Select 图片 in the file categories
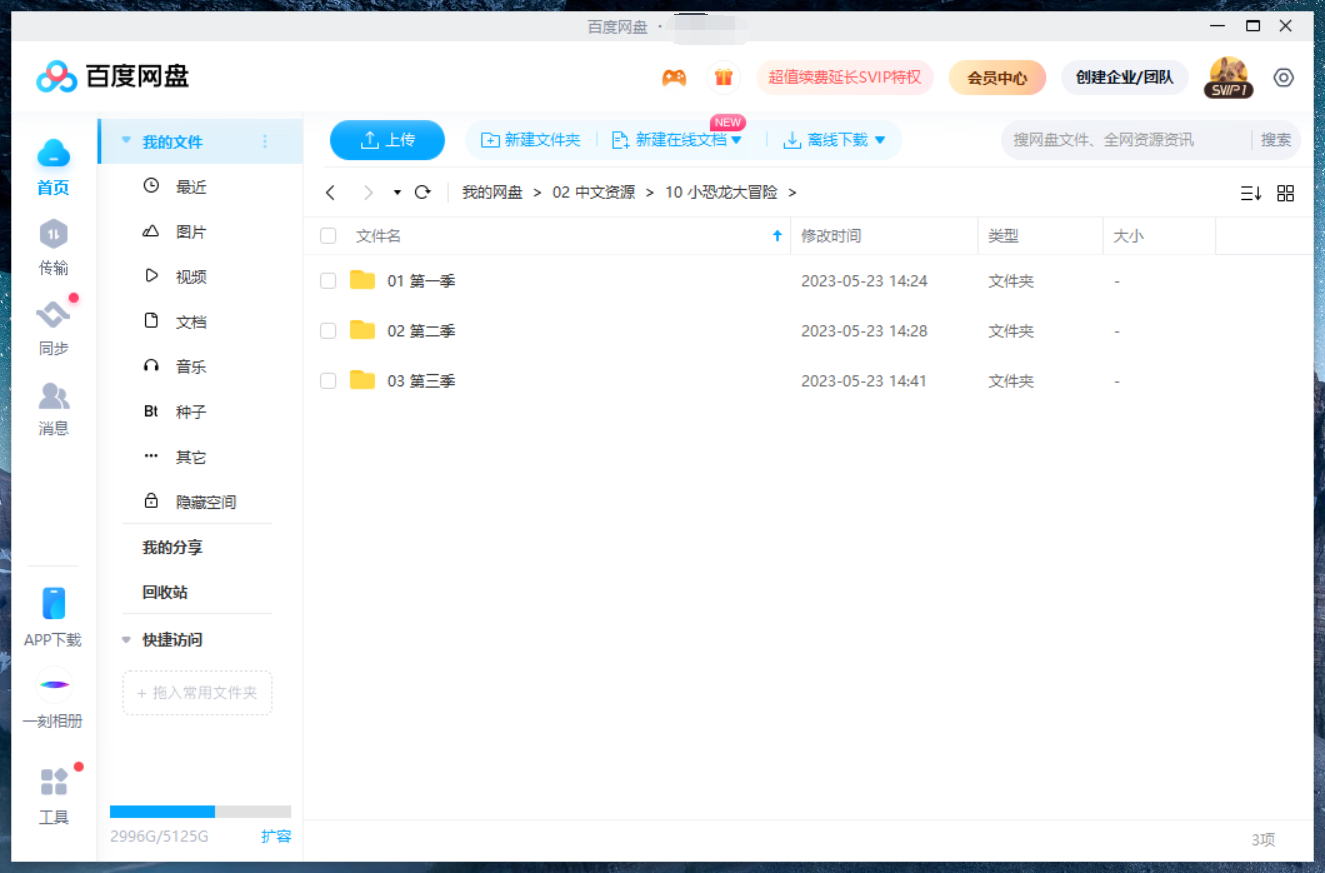Image resolution: width=1325 pixels, height=873 pixels. pyautogui.click(x=190, y=232)
